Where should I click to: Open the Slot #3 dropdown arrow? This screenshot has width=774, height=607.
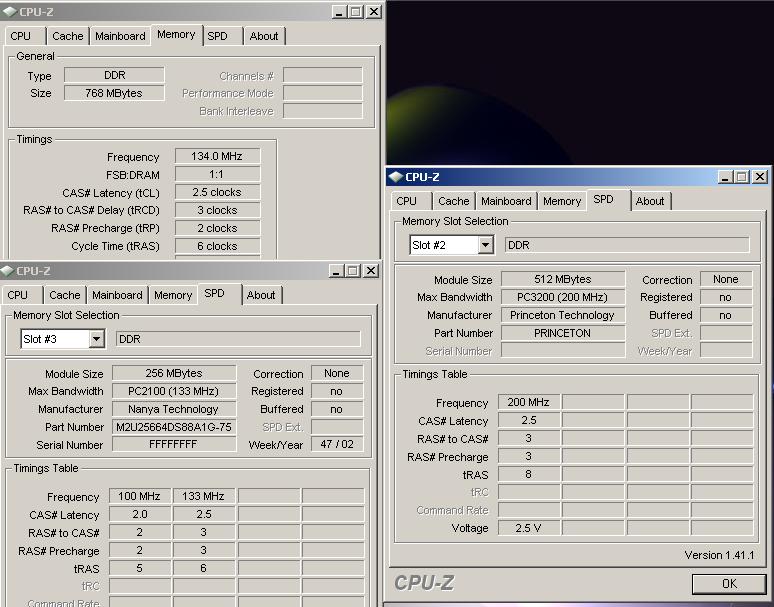[x=96, y=339]
